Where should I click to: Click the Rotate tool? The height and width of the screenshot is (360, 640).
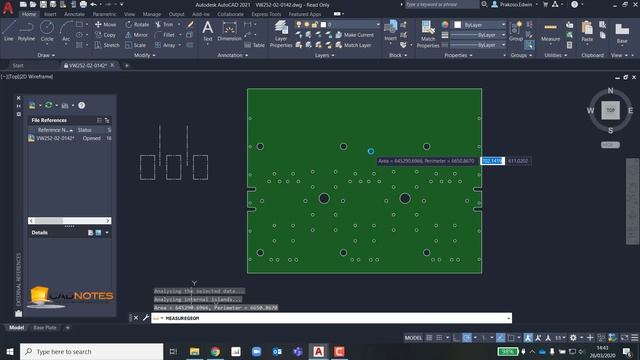tap(137, 24)
